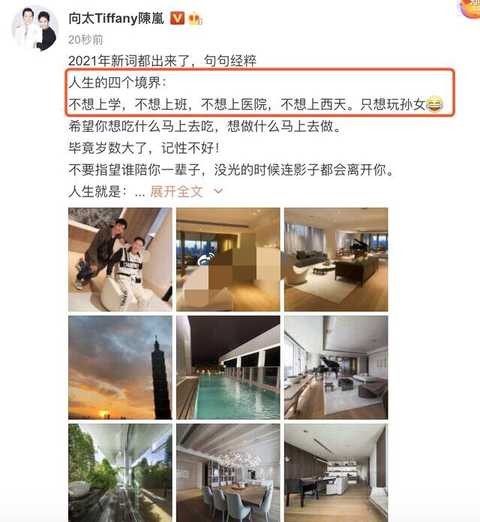The width and height of the screenshot is (480, 522).
Task: Click the membership crown badge icon
Action: point(195,19)
